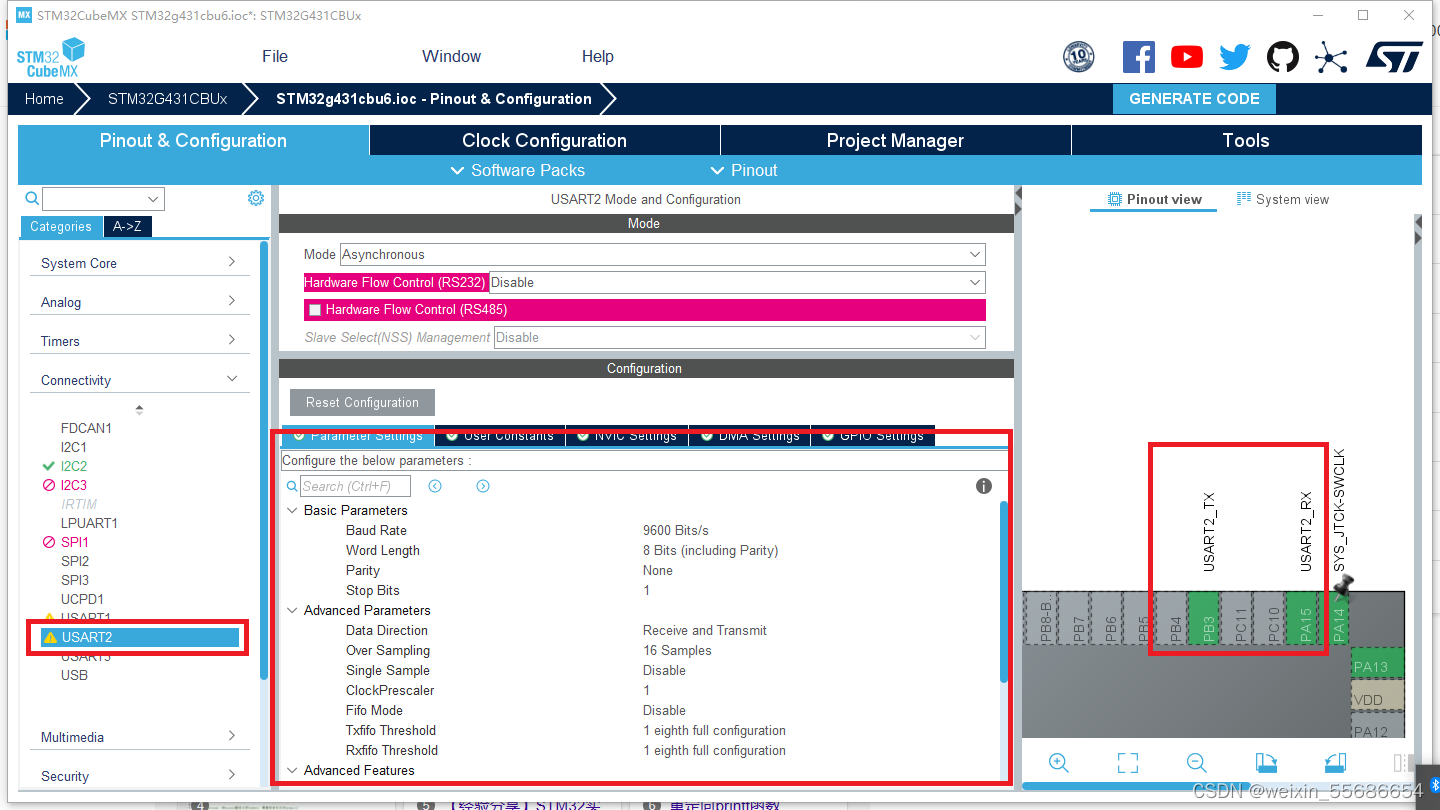The image size is (1440, 810).
Task: Collapse the Basic Parameters group
Action: tap(293, 510)
